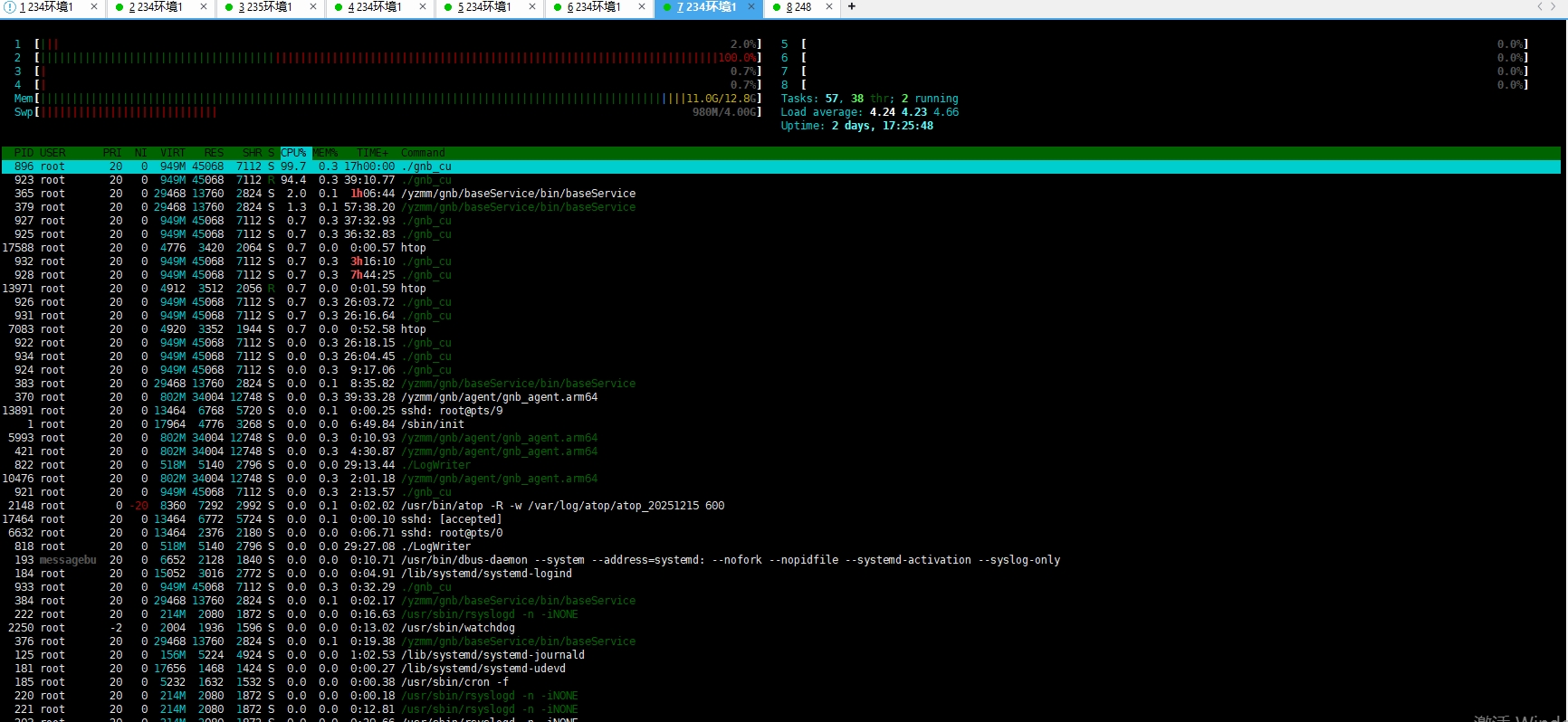Click the plus icon to add new tab
Screen dimensions: 1568x722
851,7
